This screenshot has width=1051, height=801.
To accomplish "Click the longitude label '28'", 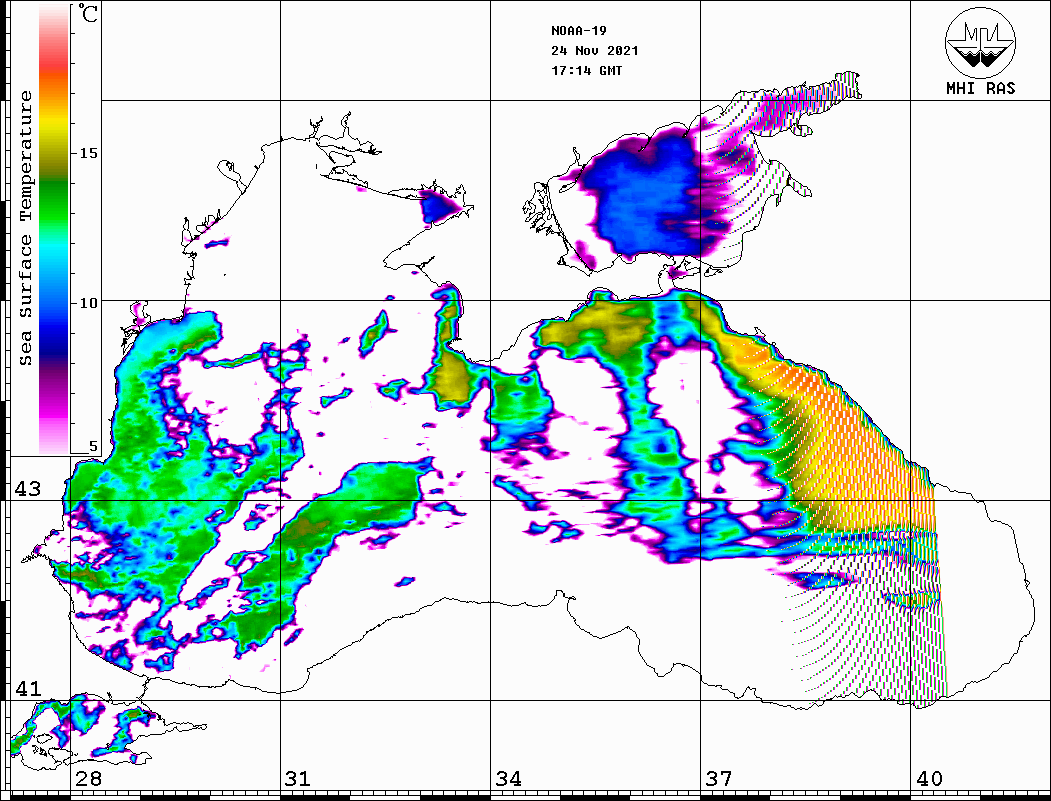I will click(x=88, y=778).
